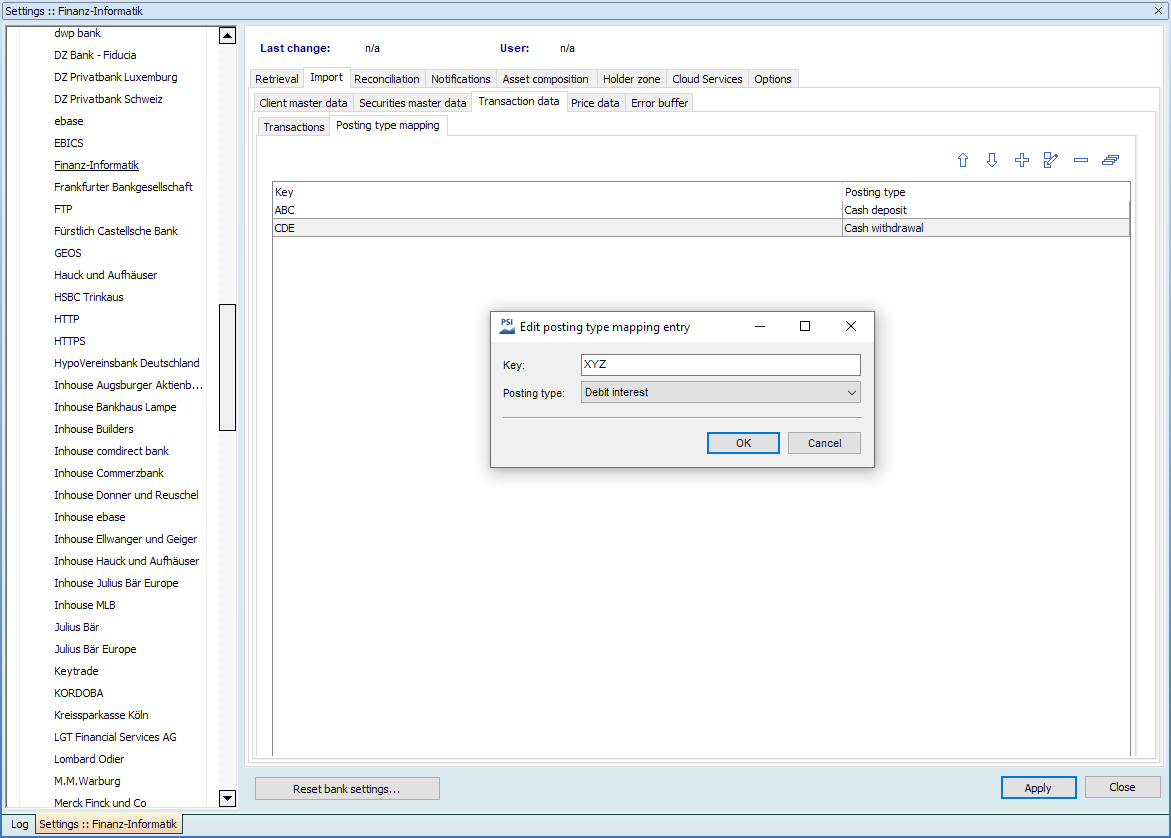Remove the selected entry with minus icon
This screenshot has height=838, width=1171.
1080,160
